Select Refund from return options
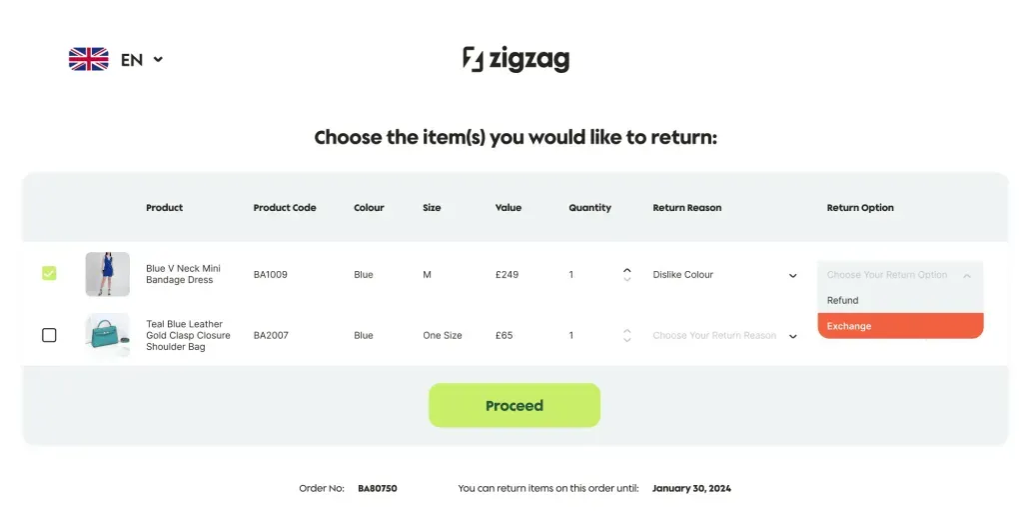 click(900, 300)
